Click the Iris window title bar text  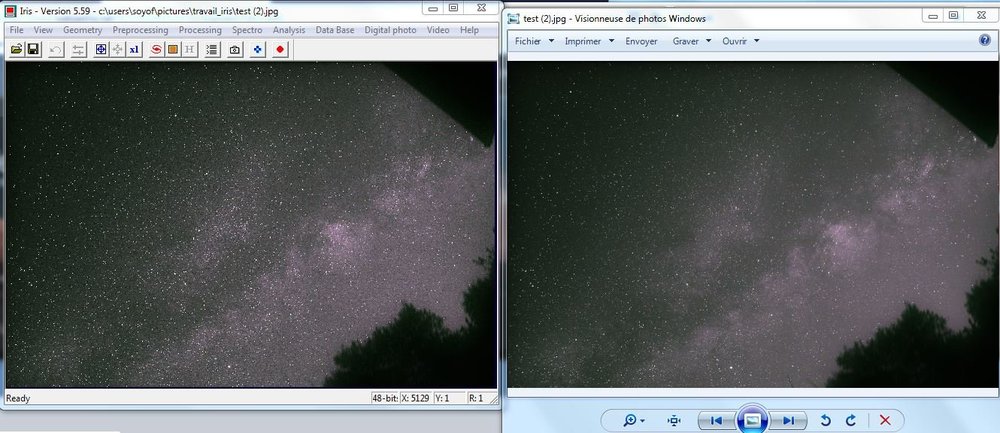coord(149,11)
